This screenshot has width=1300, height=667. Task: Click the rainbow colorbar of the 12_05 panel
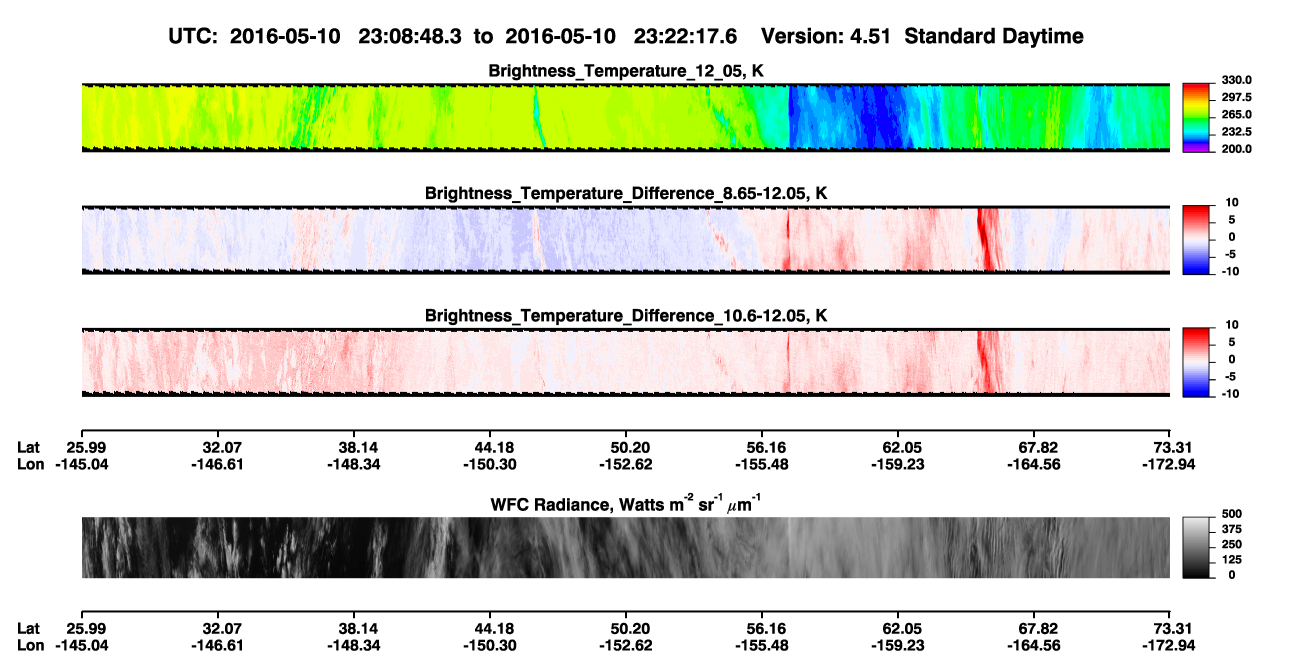point(1197,117)
